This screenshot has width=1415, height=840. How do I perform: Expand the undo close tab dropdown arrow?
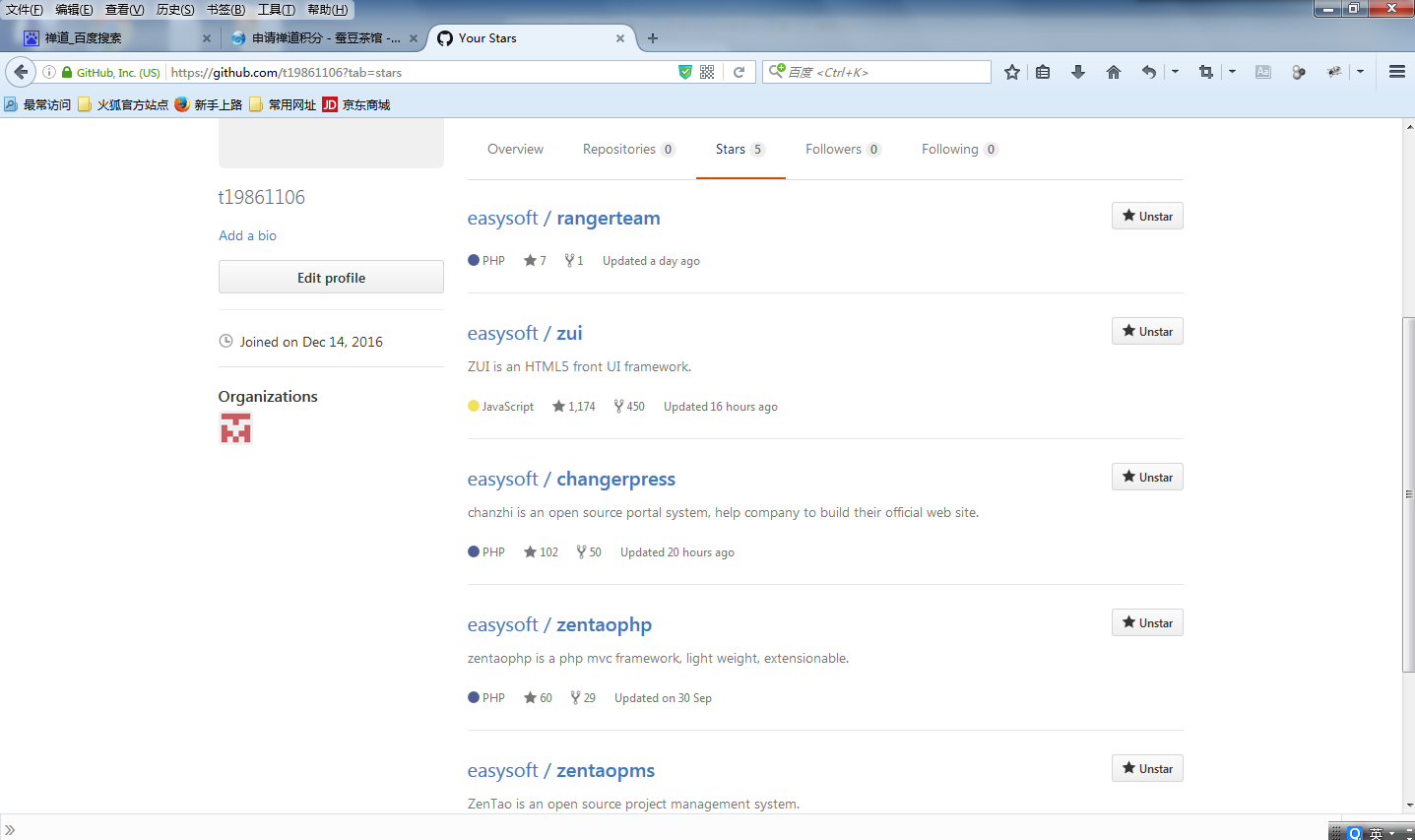point(1175,72)
